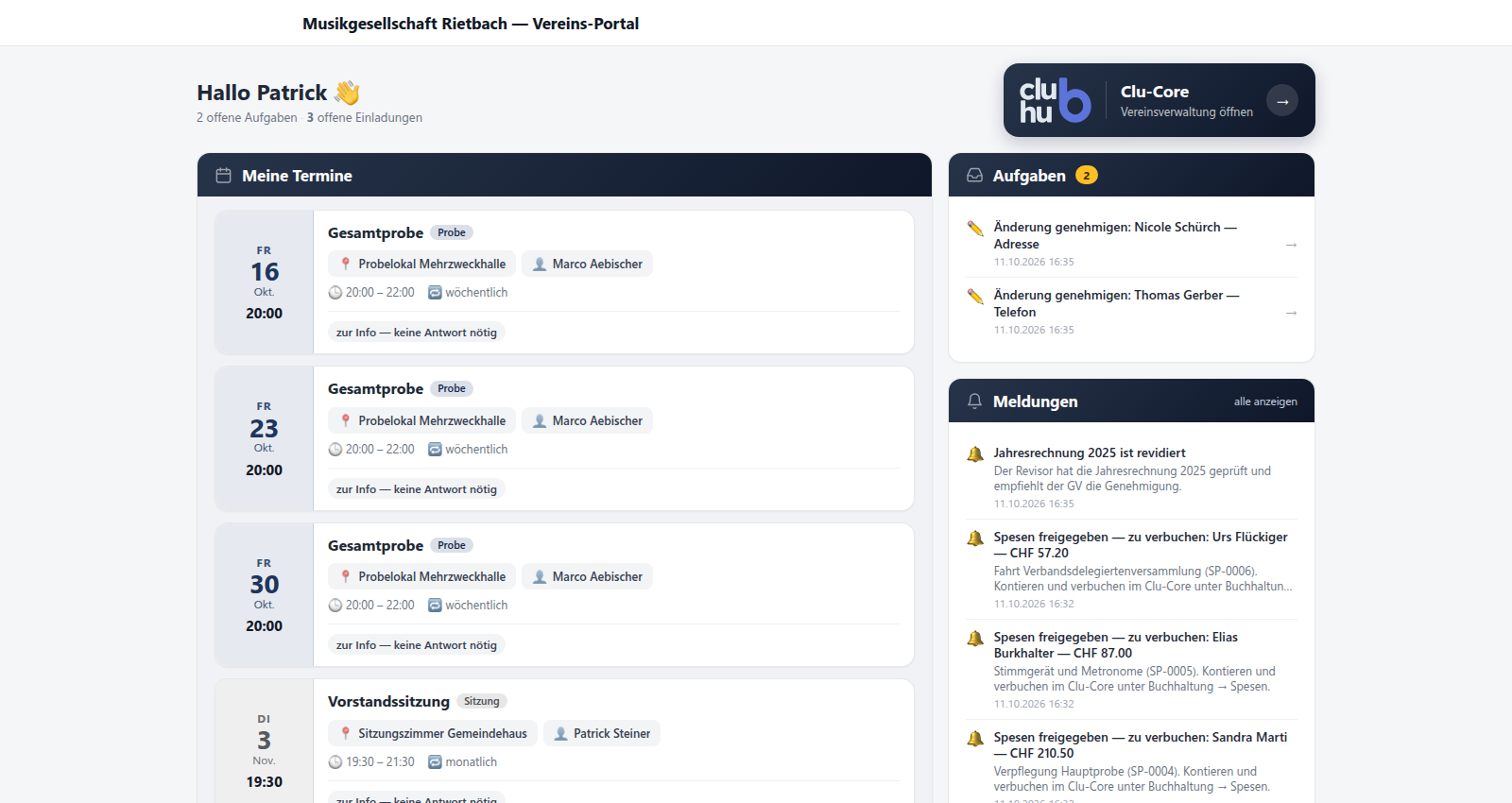Viewport: 1512px width, 803px height.
Task: Click recurrence icon on 16 Okt. wöchentlich
Action: [x=436, y=293]
